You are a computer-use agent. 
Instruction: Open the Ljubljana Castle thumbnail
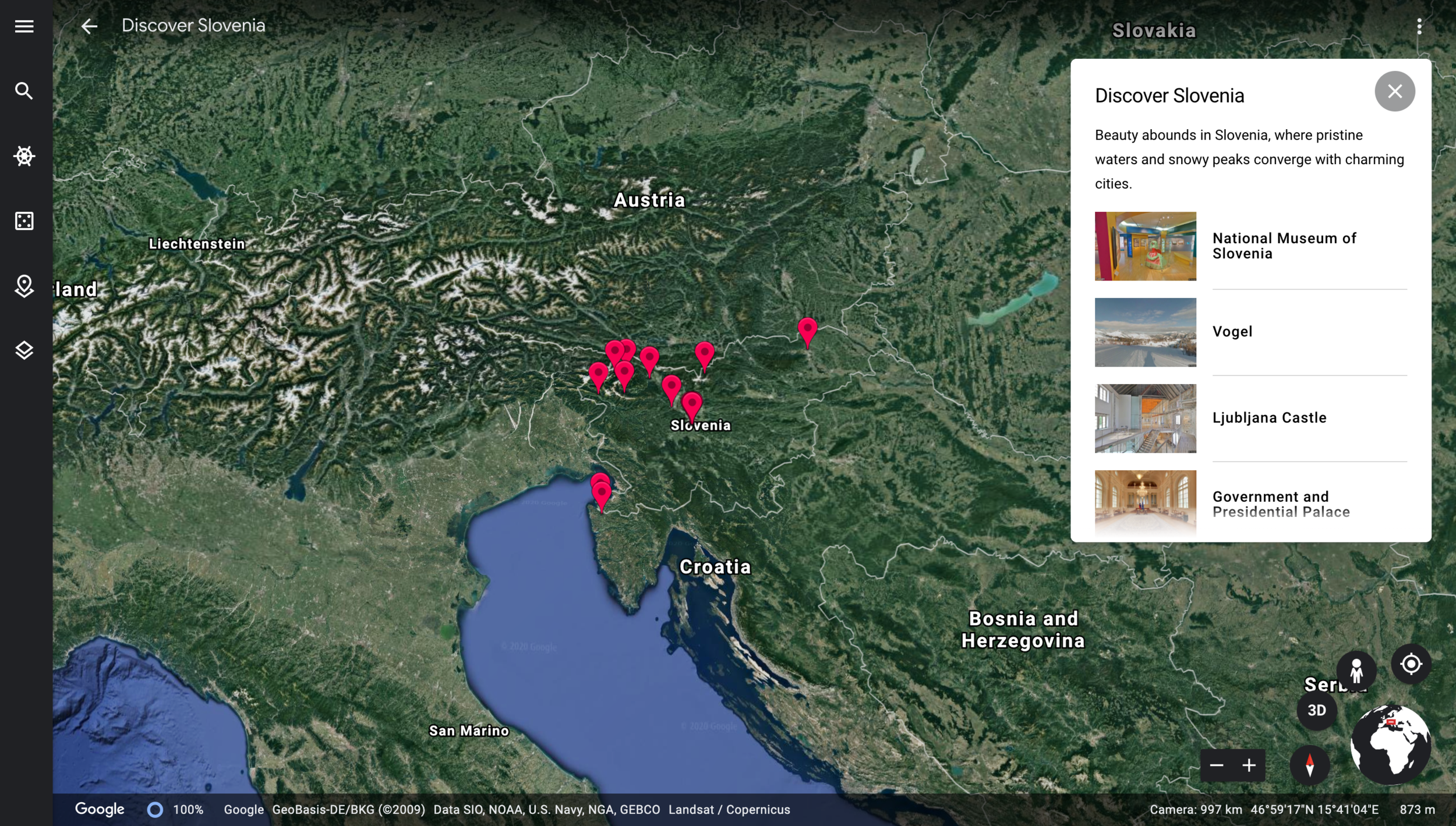pyautogui.click(x=1145, y=419)
